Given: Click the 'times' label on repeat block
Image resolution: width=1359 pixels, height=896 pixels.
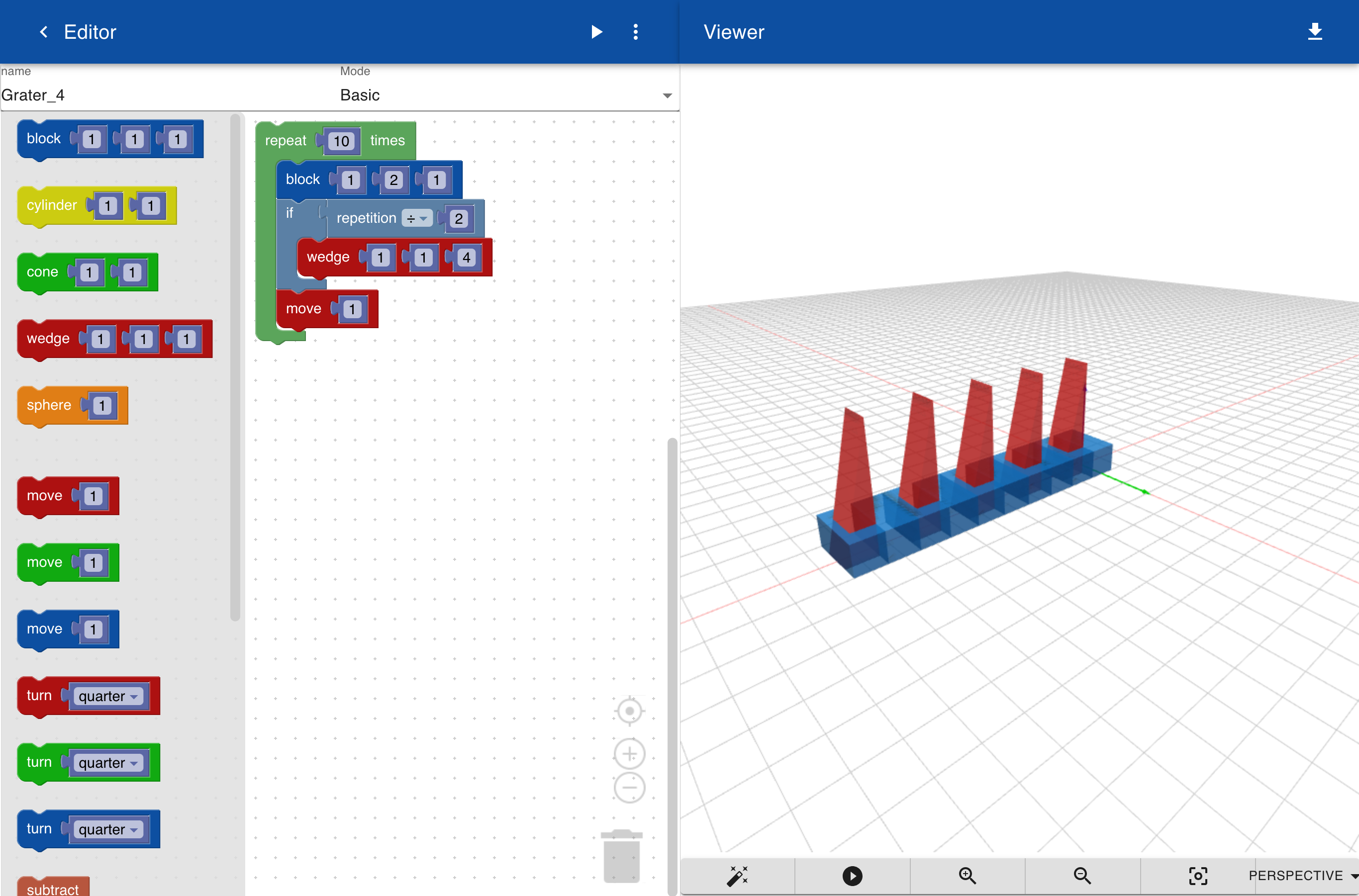Looking at the screenshot, I should tap(387, 141).
